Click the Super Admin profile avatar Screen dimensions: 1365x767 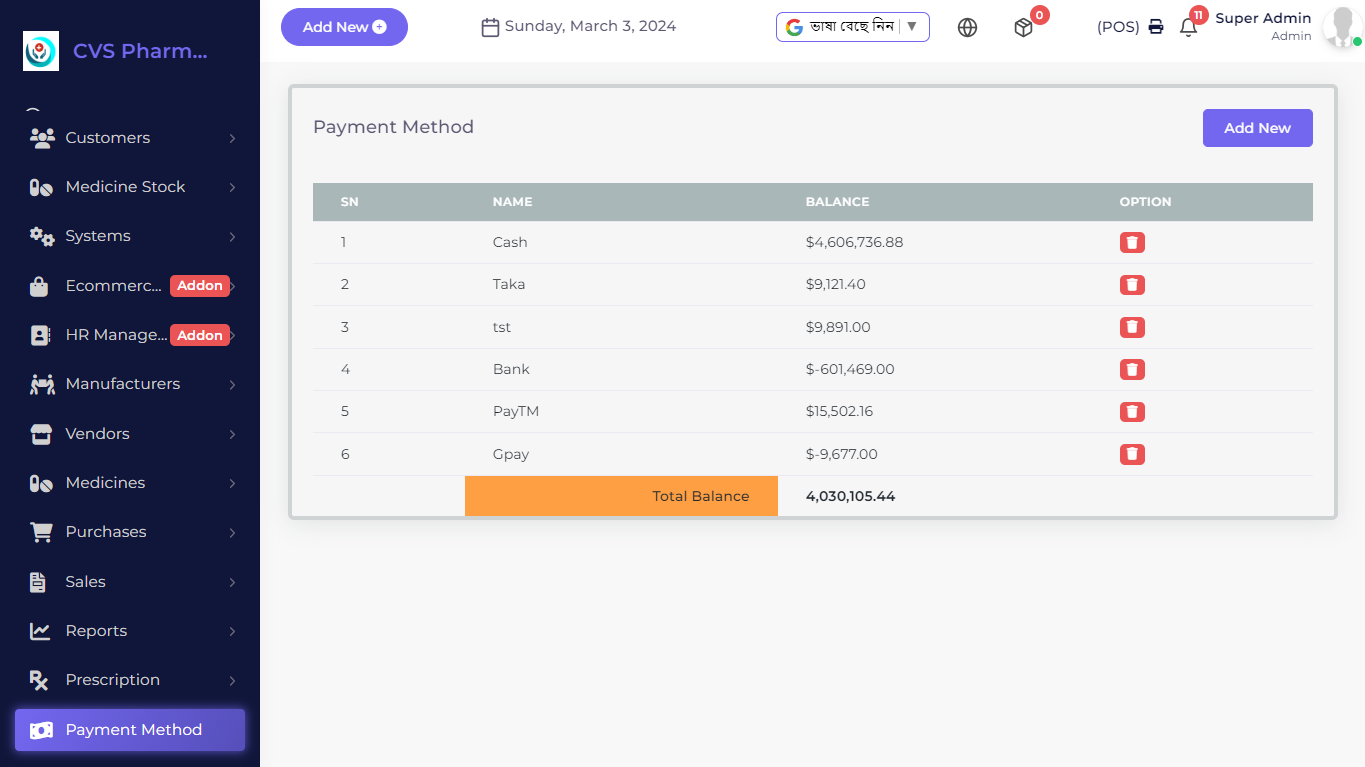[x=1339, y=28]
